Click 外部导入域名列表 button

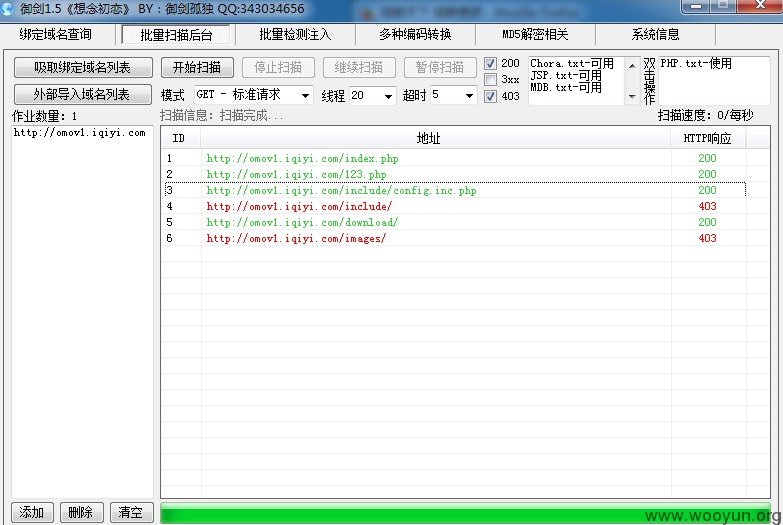[83, 94]
